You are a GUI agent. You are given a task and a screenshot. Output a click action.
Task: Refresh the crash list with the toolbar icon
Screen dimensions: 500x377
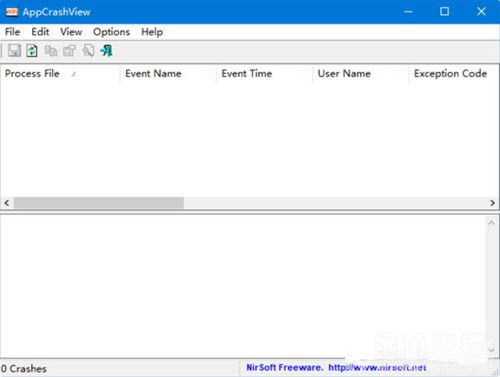tap(32, 51)
